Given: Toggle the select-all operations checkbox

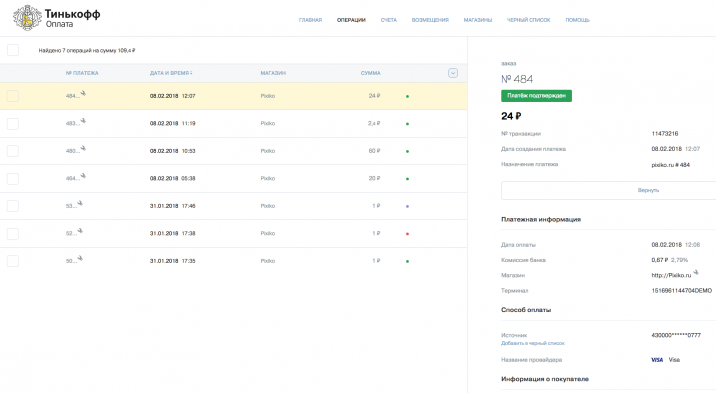Looking at the screenshot, I should (13, 50).
